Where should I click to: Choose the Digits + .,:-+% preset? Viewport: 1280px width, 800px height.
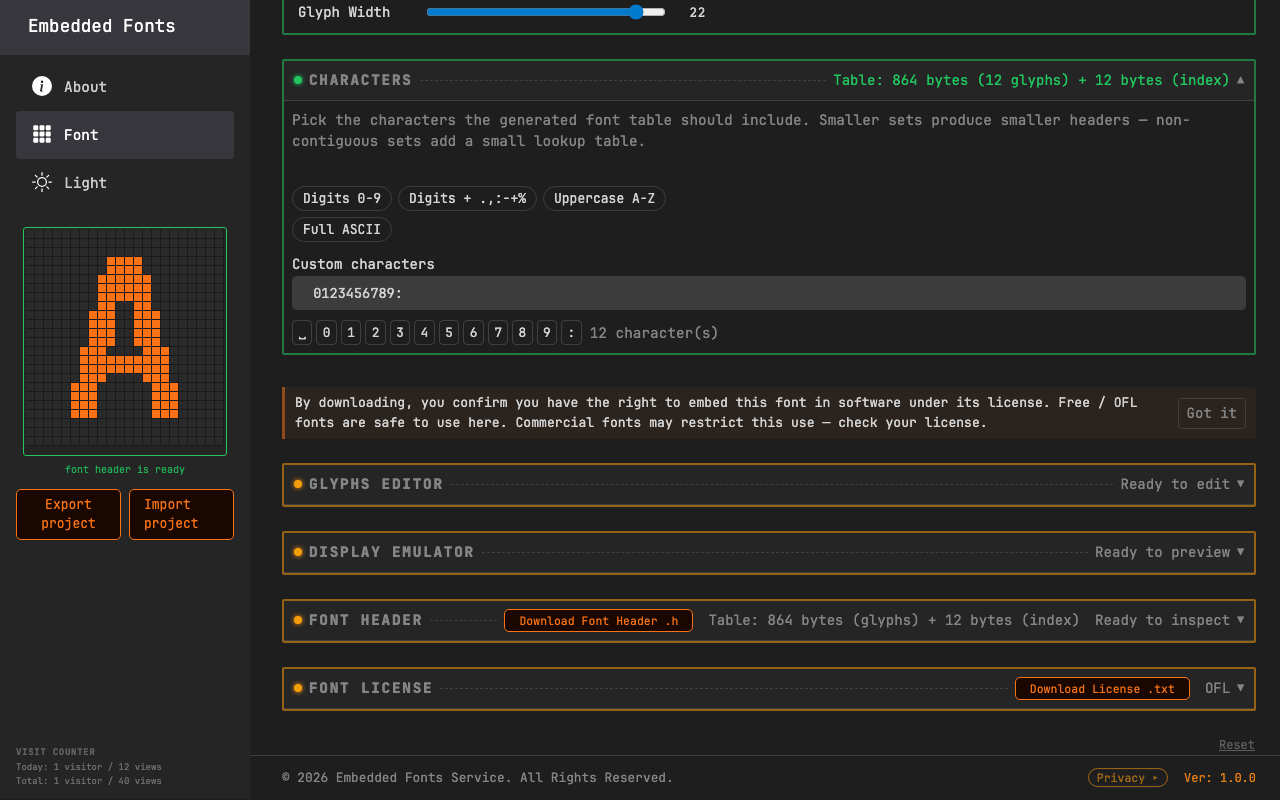[x=467, y=198]
